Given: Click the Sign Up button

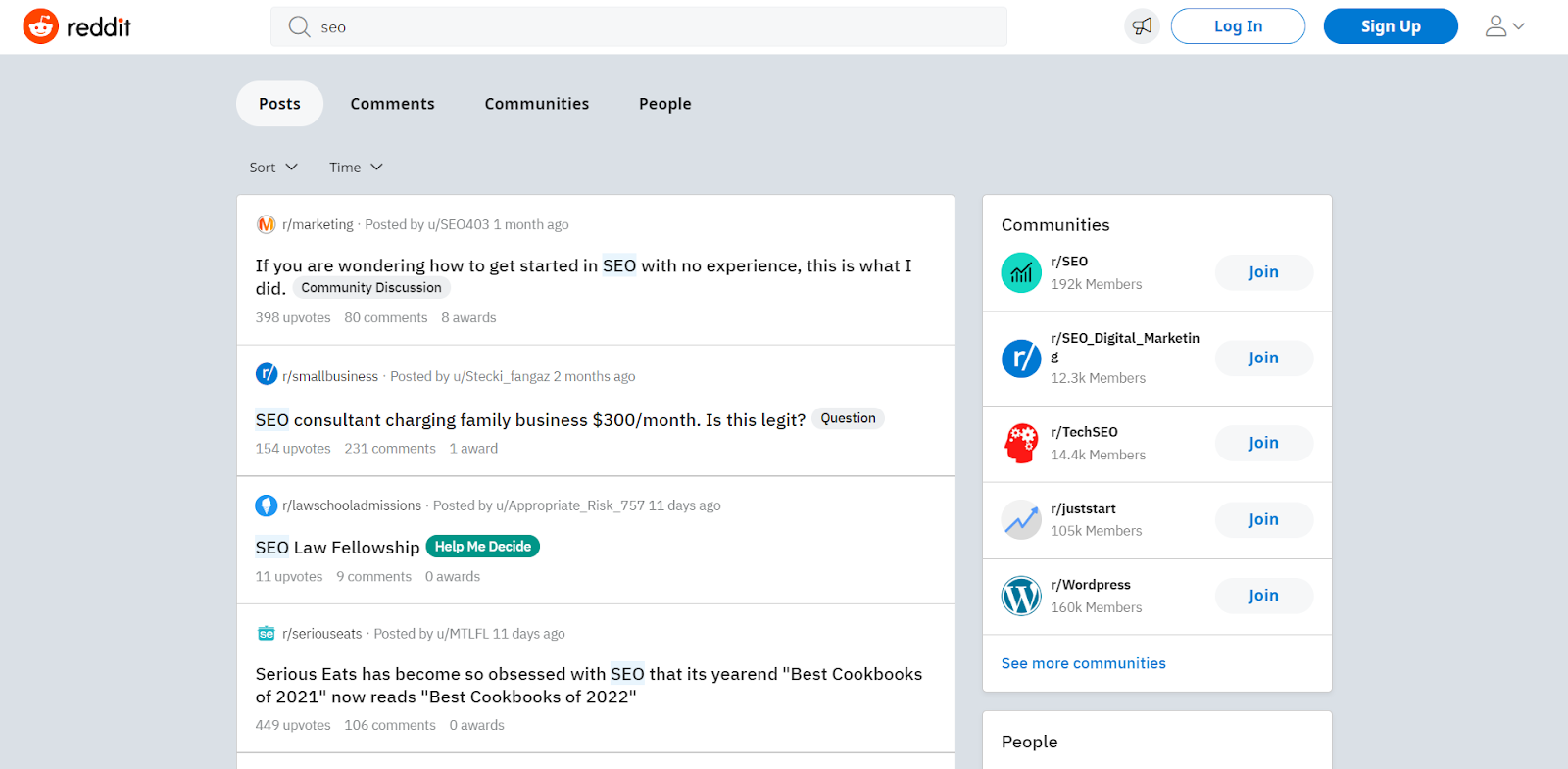Looking at the screenshot, I should 1391,26.
